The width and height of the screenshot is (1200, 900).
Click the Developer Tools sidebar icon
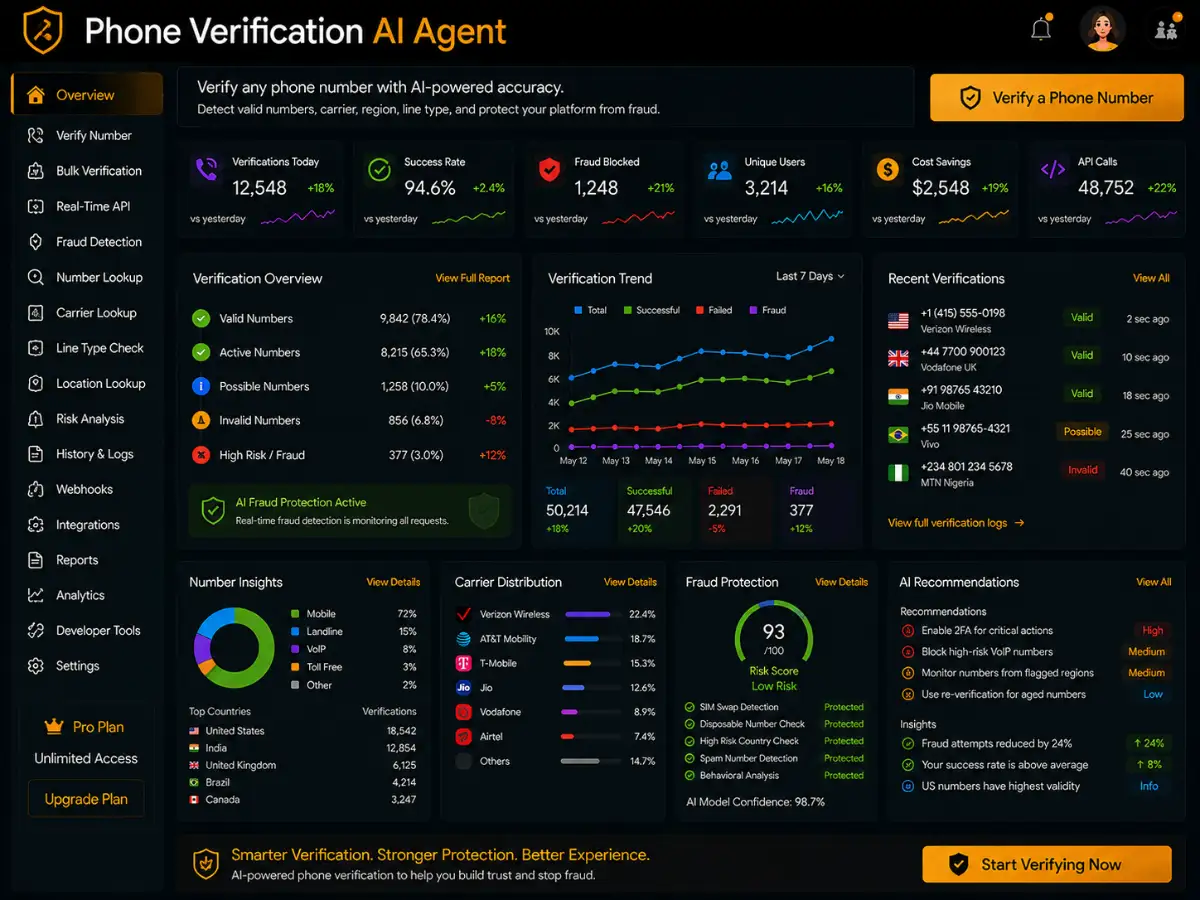[36, 631]
